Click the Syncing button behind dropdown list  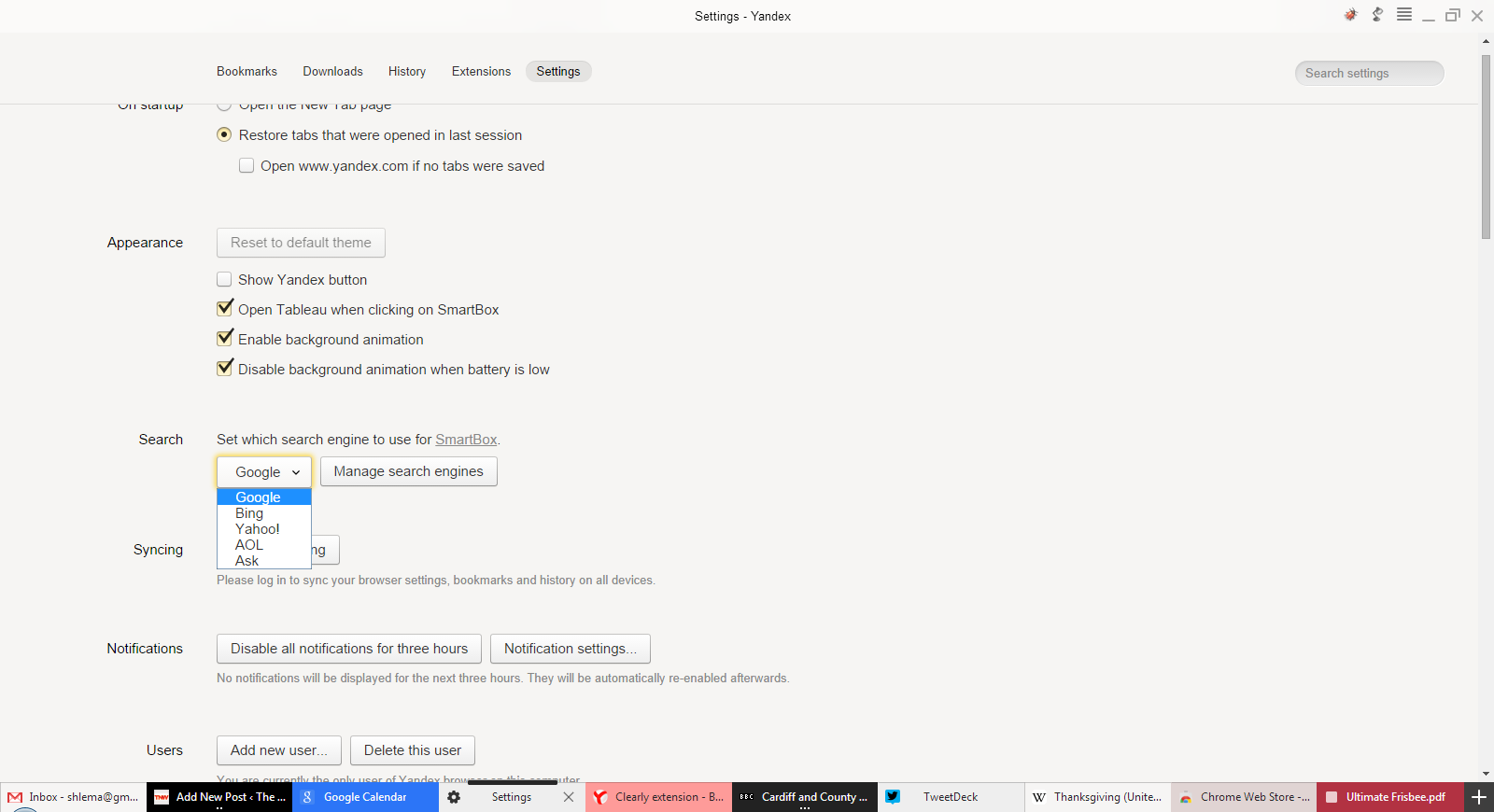coord(325,550)
